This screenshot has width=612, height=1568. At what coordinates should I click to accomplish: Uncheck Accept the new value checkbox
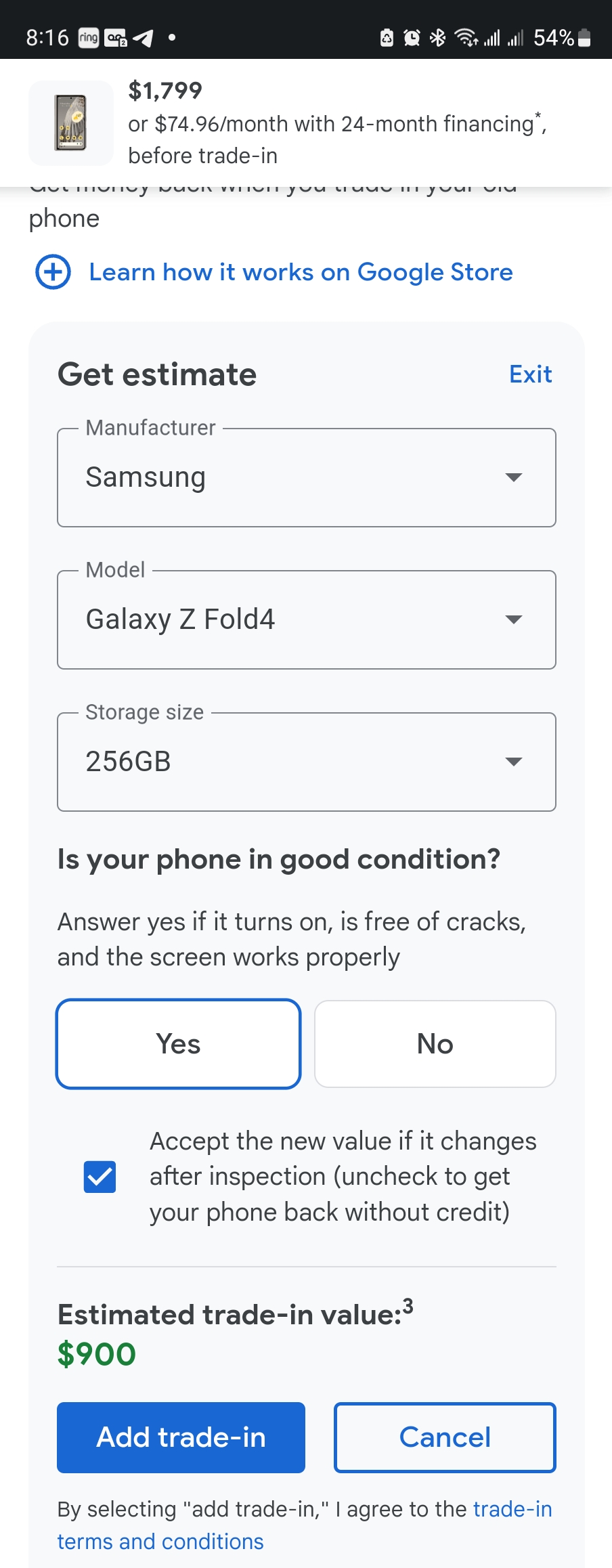click(x=100, y=1177)
